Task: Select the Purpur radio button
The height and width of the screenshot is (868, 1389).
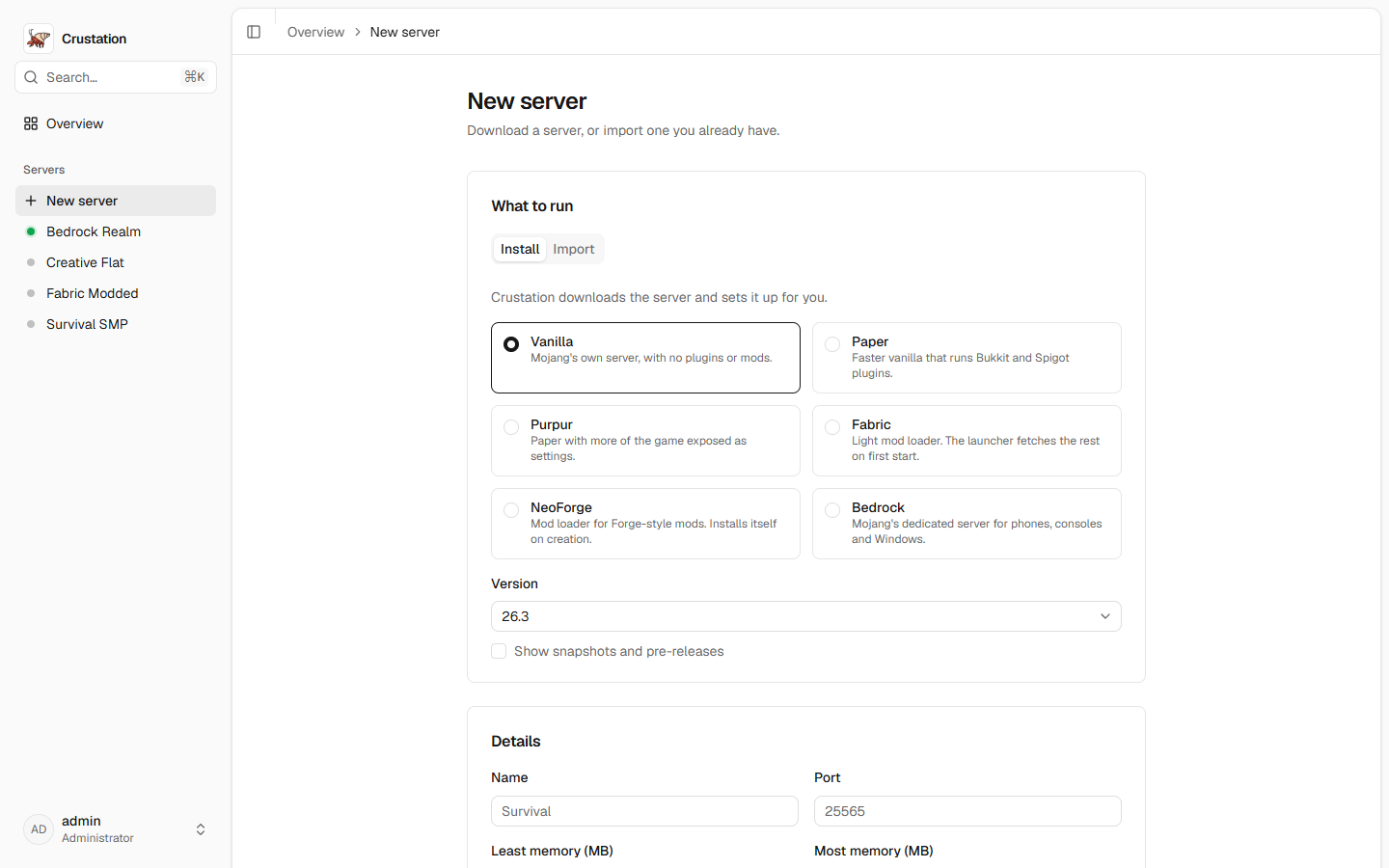Action: [511, 427]
